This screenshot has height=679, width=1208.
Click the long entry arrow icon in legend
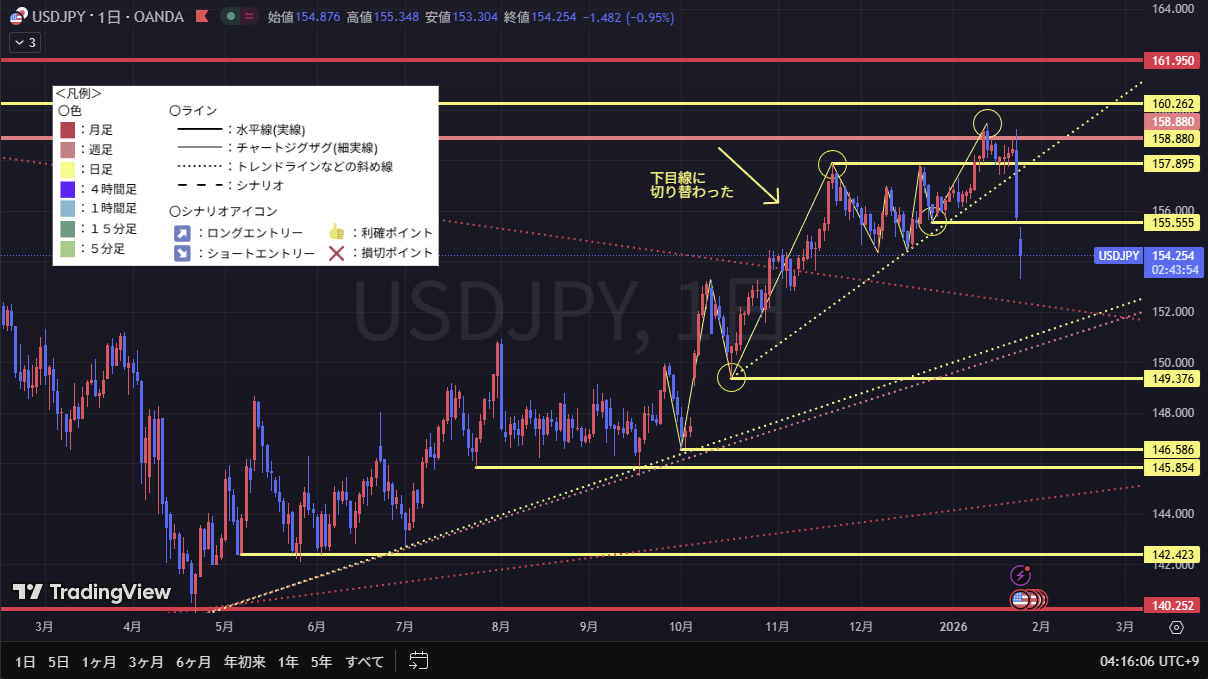click(x=181, y=232)
